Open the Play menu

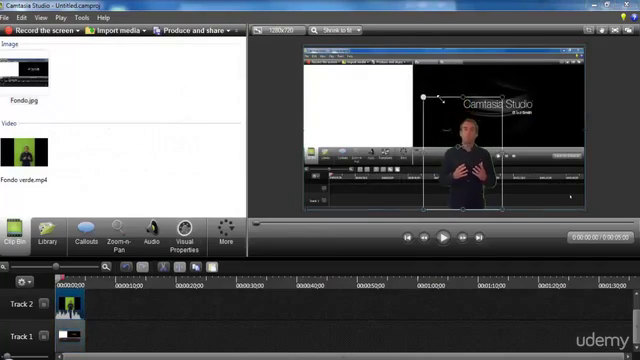(61, 18)
